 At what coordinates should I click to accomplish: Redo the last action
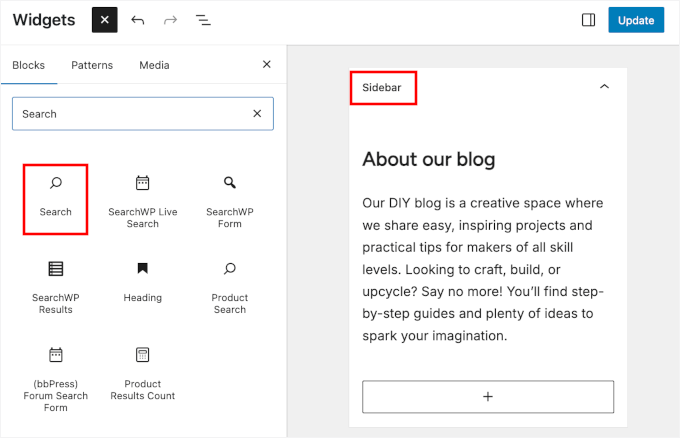pyautogui.click(x=170, y=20)
